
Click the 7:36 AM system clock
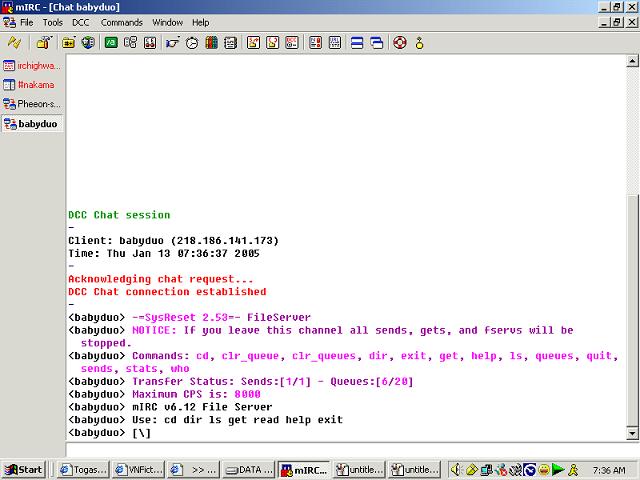(609, 470)
